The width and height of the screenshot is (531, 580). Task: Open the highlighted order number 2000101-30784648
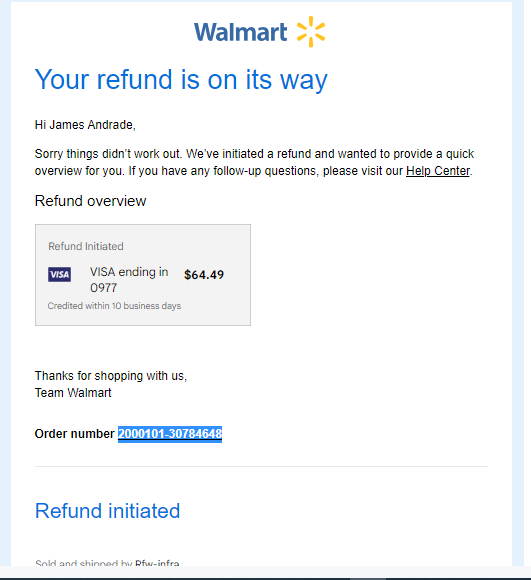[170, 434]
